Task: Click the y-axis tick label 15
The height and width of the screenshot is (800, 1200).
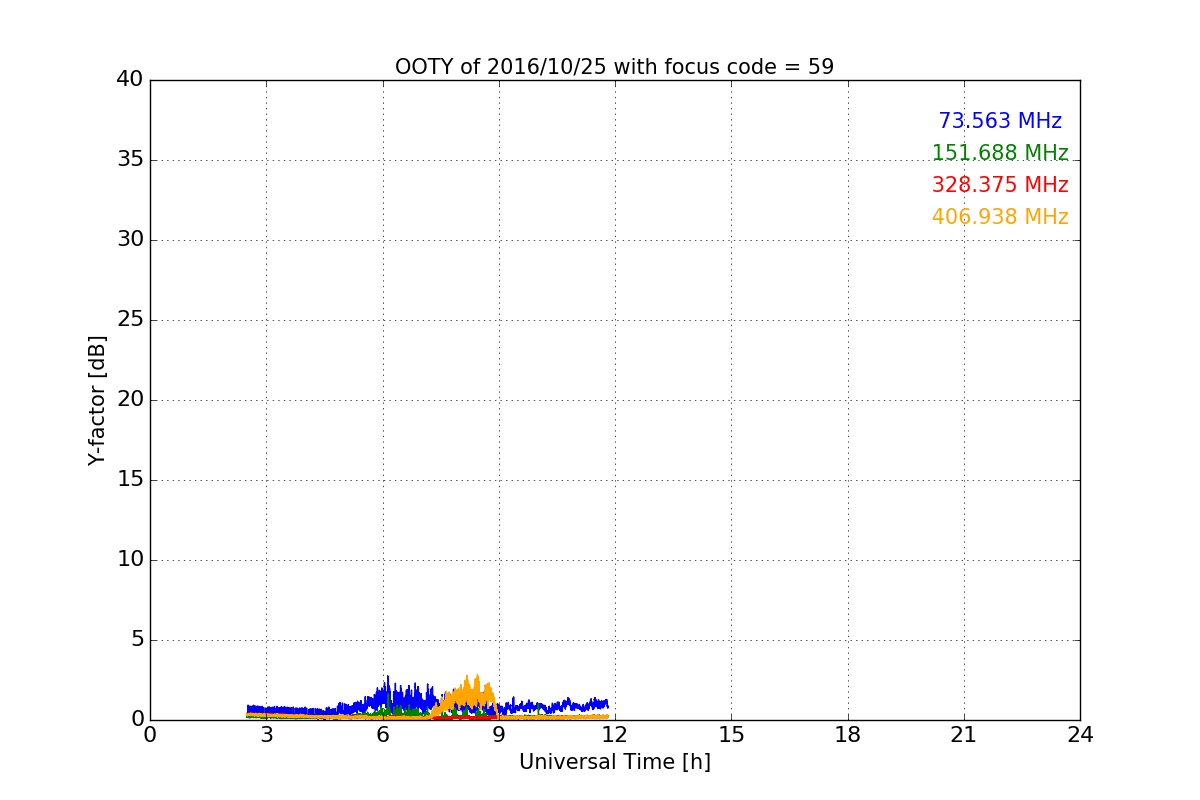Action: click(x=130, y=480)
